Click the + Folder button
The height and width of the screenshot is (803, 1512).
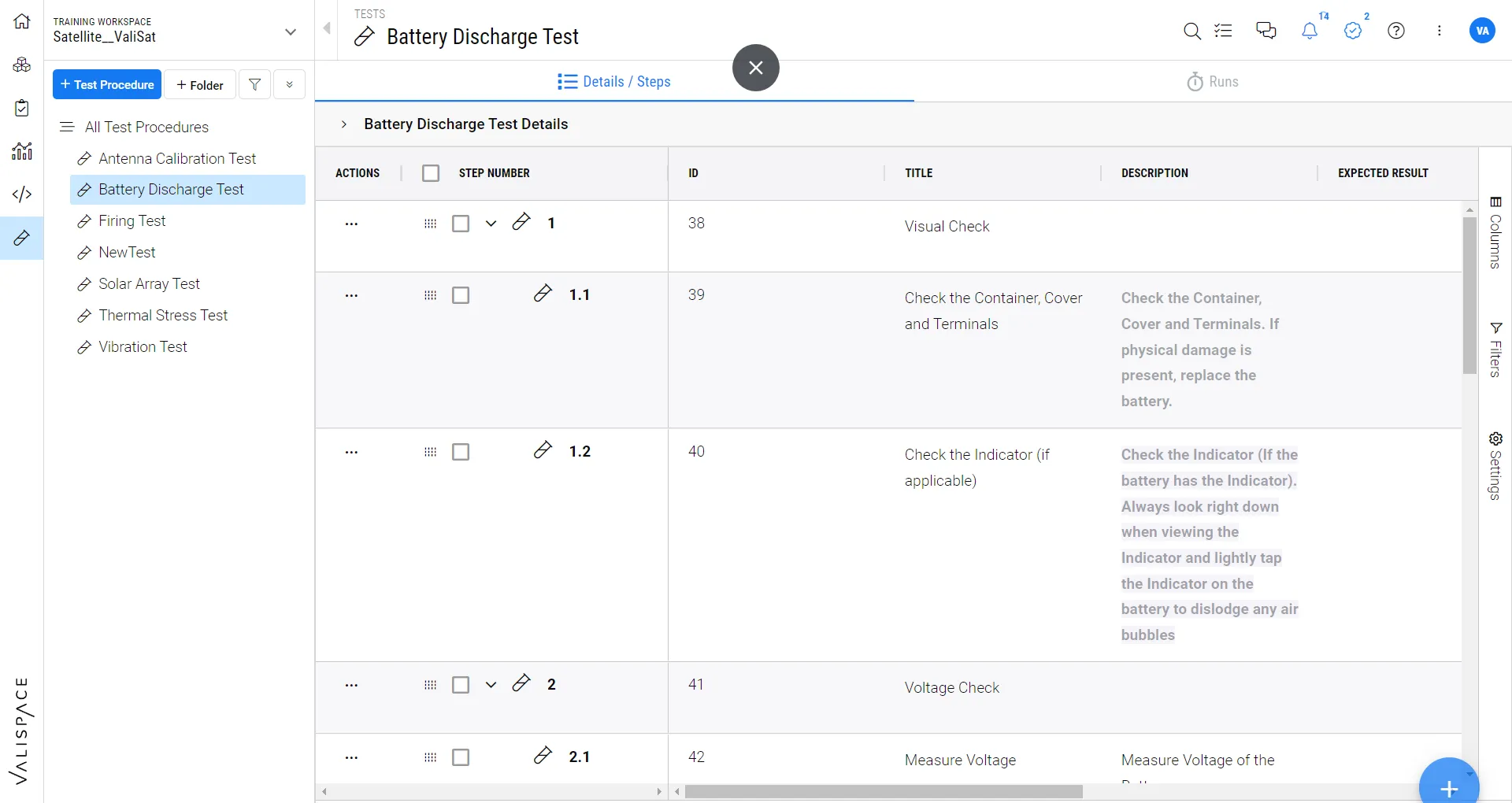click(200, 84)
